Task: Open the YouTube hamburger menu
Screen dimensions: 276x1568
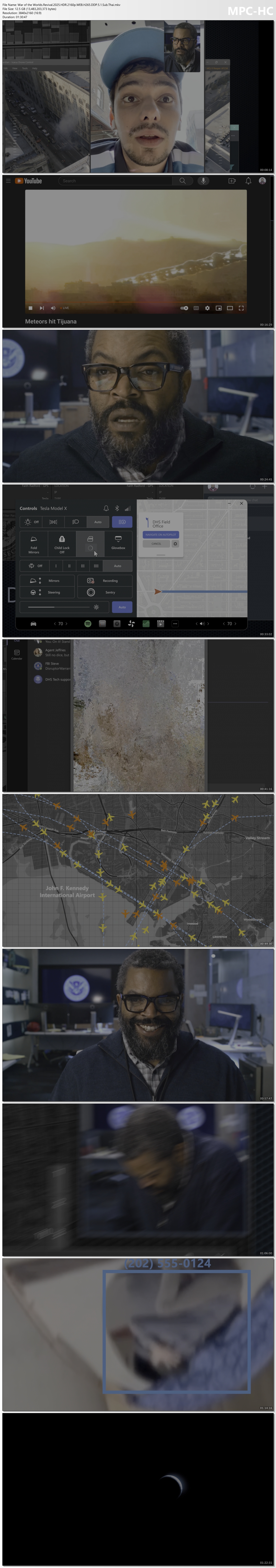Action: tap(8, 181)
